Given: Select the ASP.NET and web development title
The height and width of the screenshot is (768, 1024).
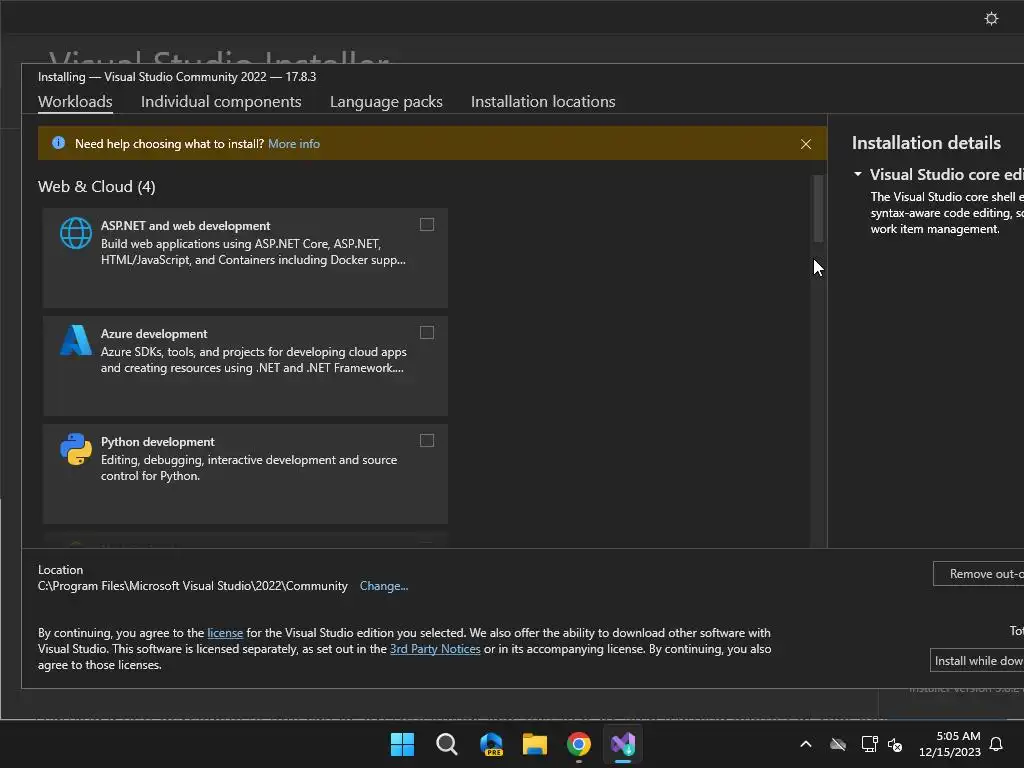Looking at the screenshot, I should (185, 225).
